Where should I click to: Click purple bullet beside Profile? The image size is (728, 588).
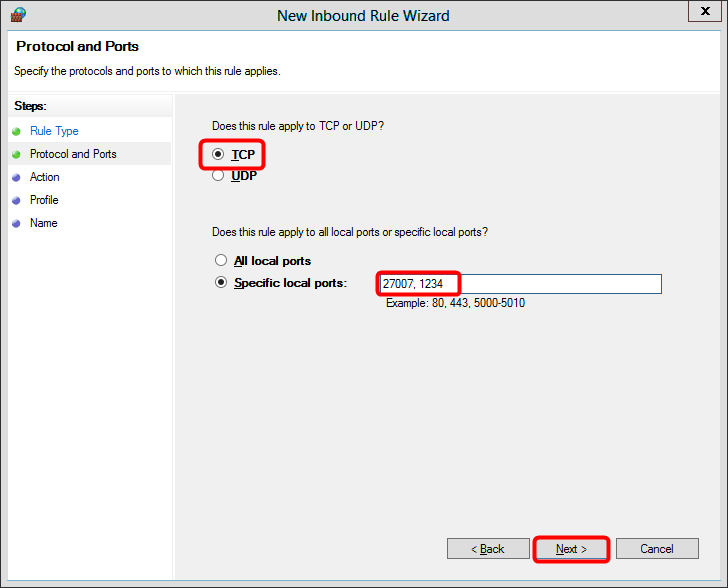click(x=16, y=200)
